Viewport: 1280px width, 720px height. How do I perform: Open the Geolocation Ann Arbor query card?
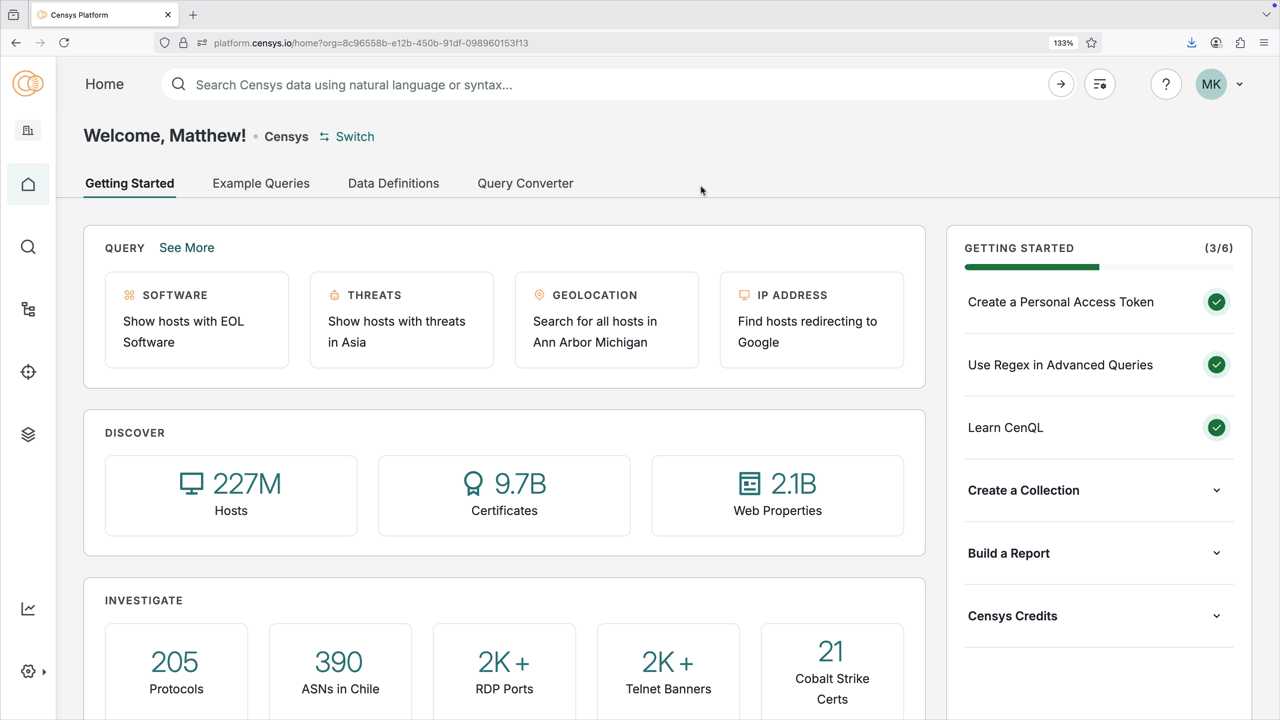[x=607, y=320]
